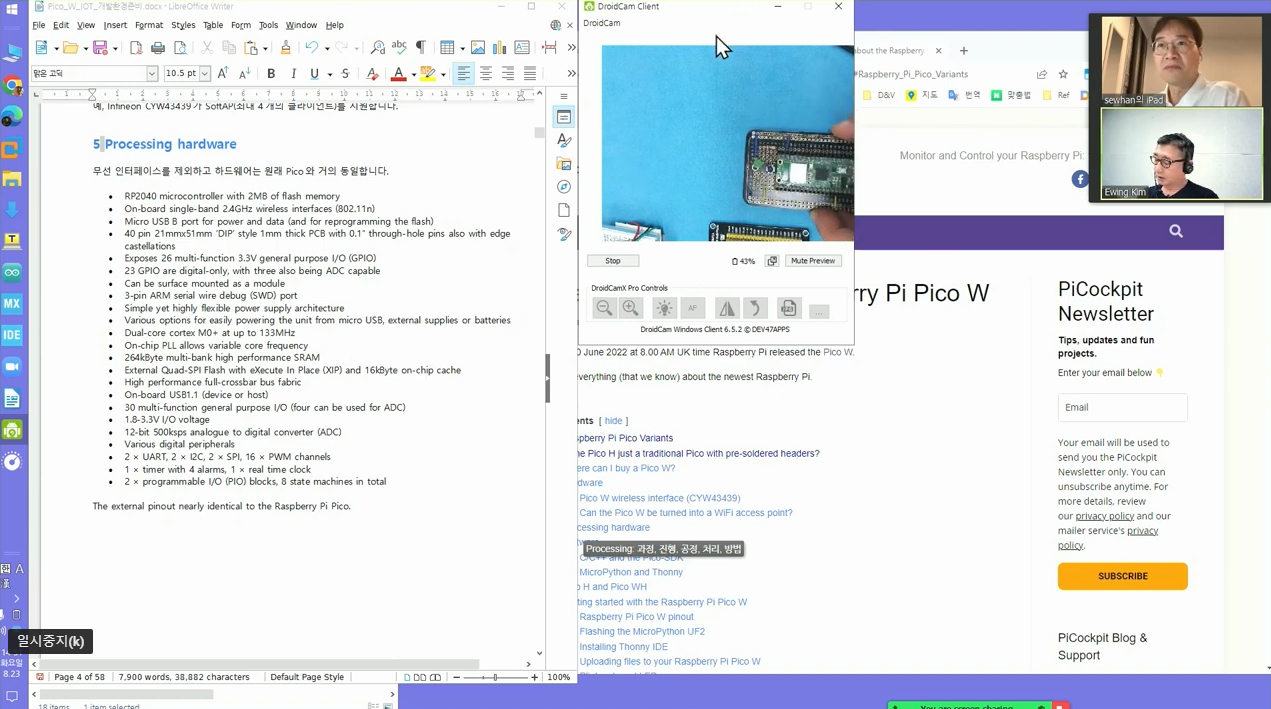
Task: Set paragraph alignment to left
Action: point(464,73)
